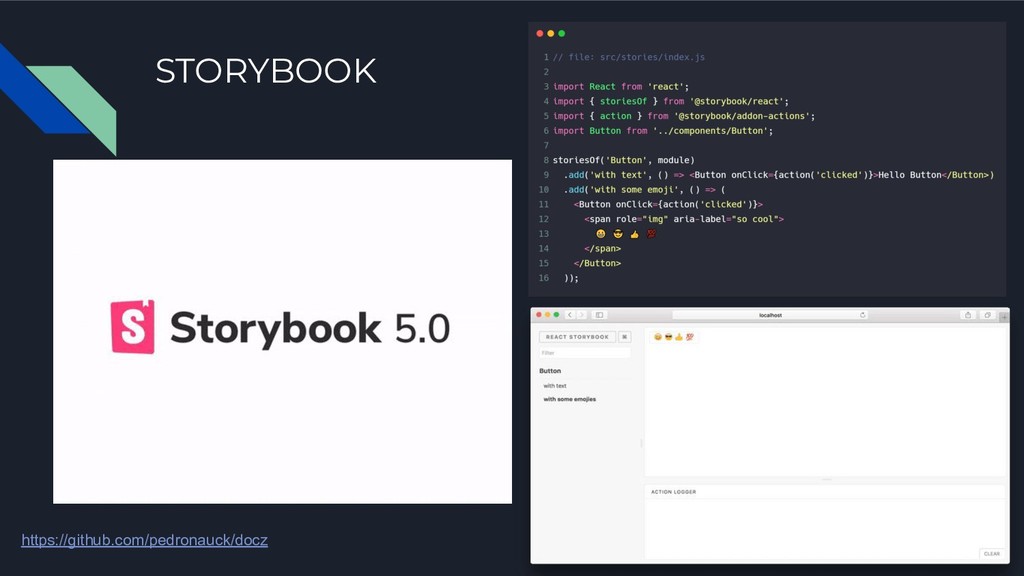Click the '@storybook/react' import string
Image resolution: width=1024 pixels, height=576 pixels.
pyautogui.click(x=739, y=101)
